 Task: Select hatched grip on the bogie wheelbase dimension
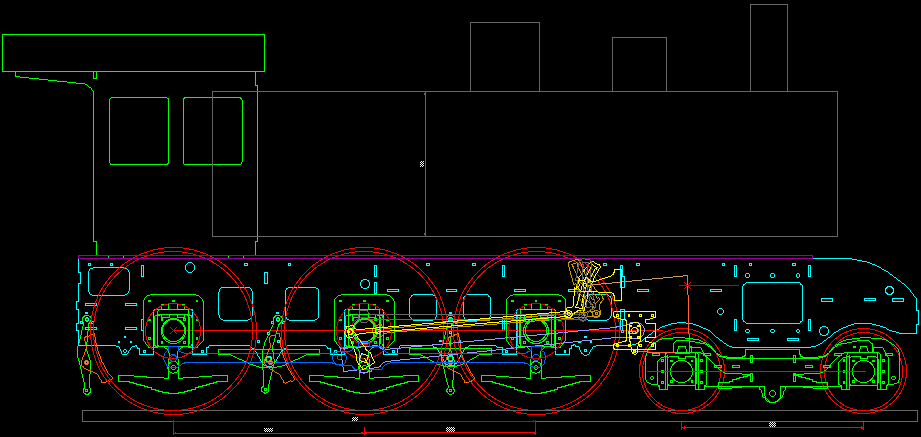coord(771,426)
